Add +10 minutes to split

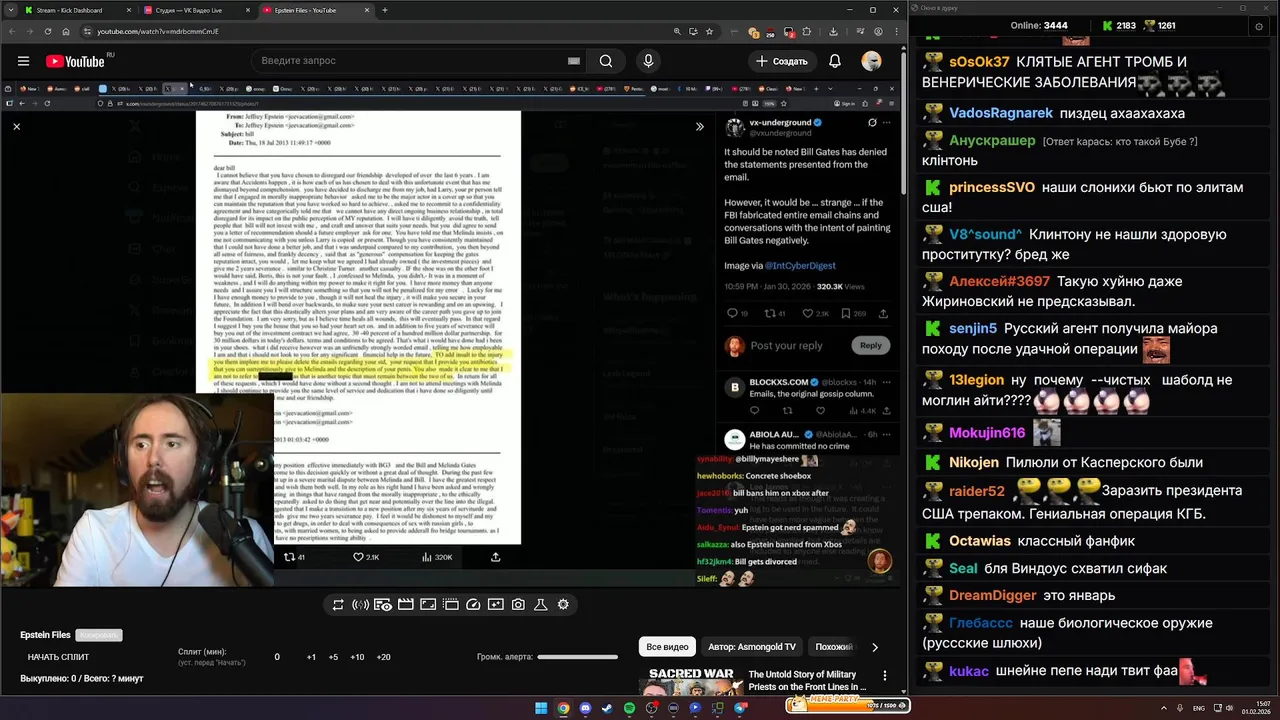tap(358, 657)
